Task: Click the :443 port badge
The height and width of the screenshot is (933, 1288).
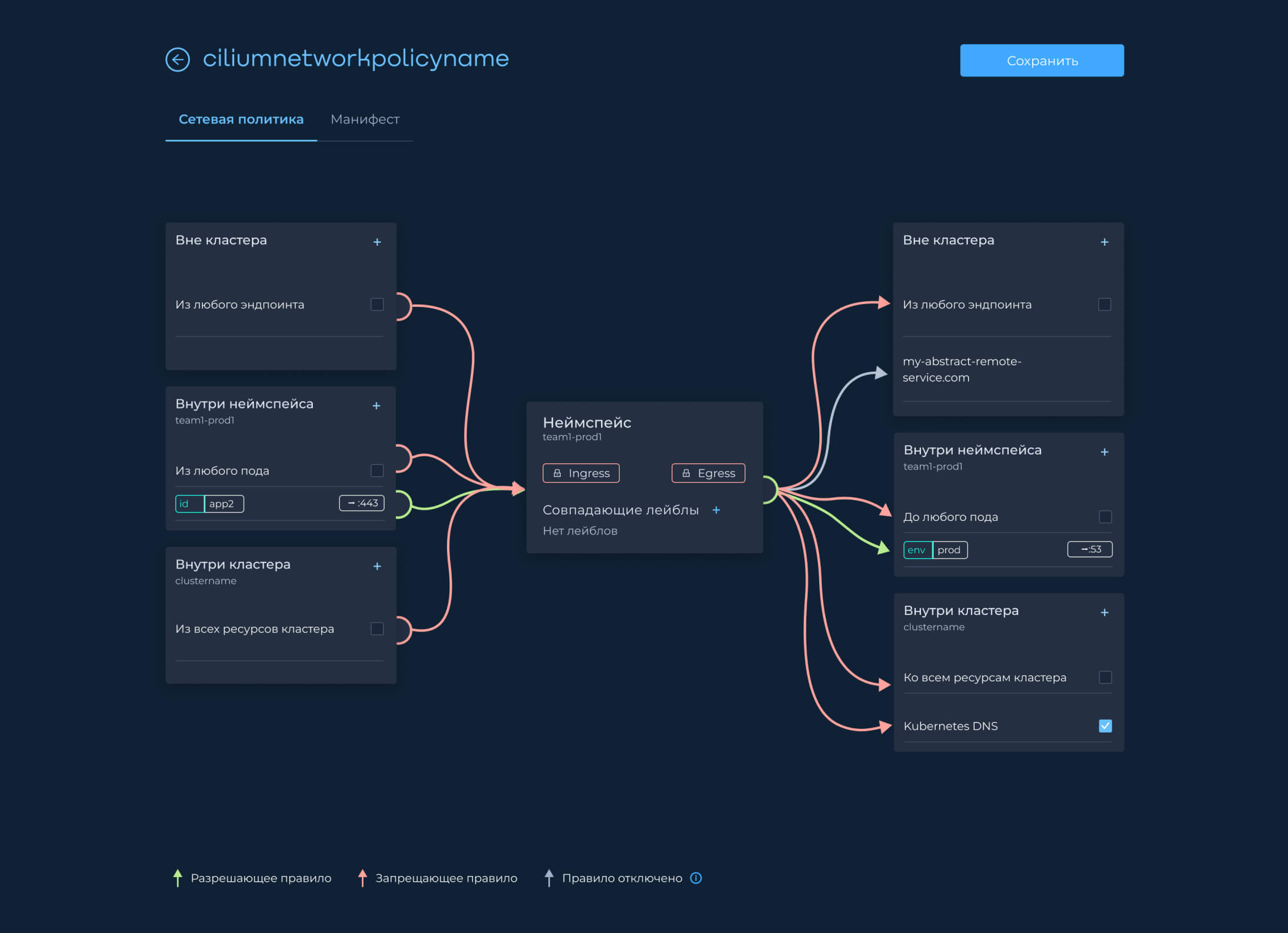Action: coord(362,503)
